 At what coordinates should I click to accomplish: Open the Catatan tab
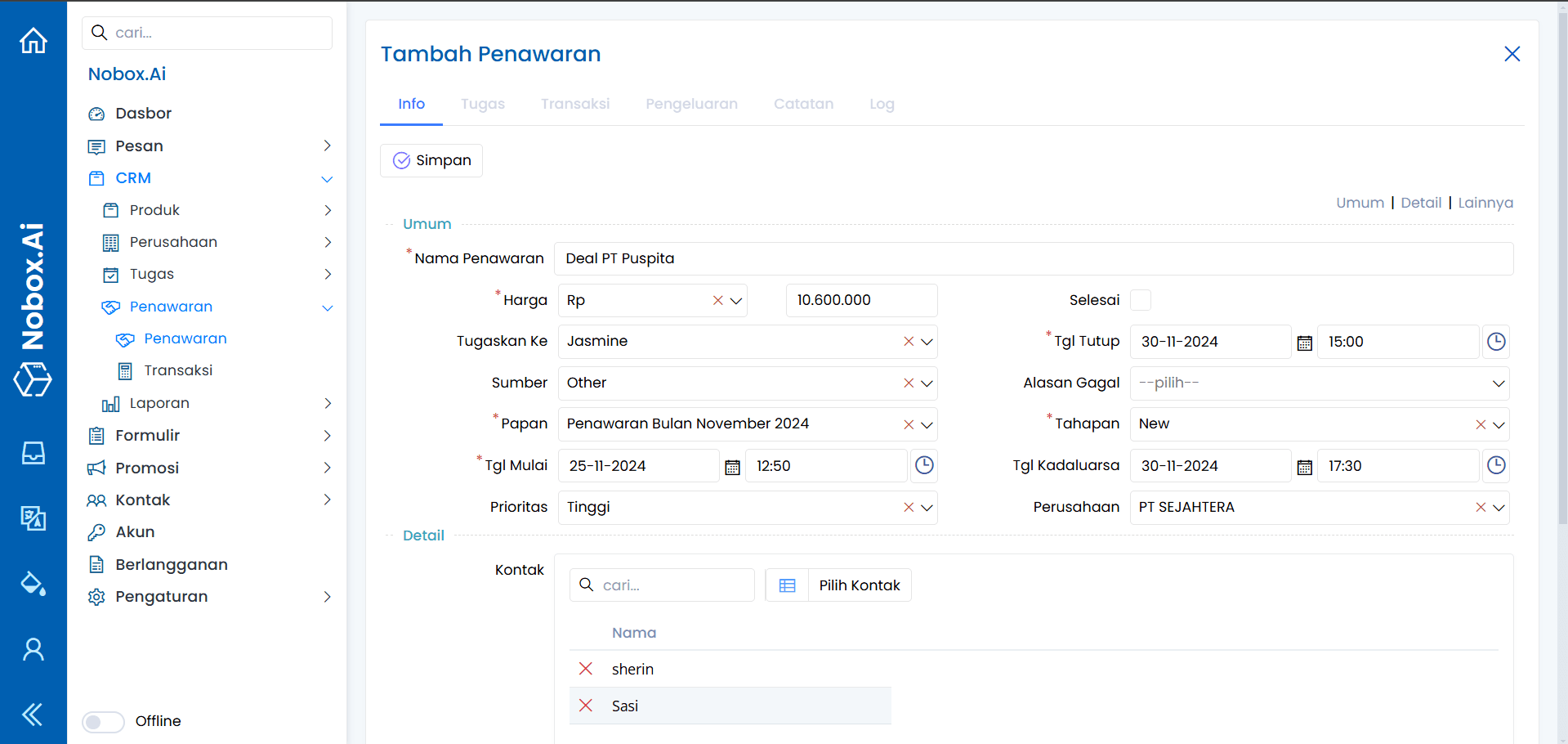tap(803, 104)
